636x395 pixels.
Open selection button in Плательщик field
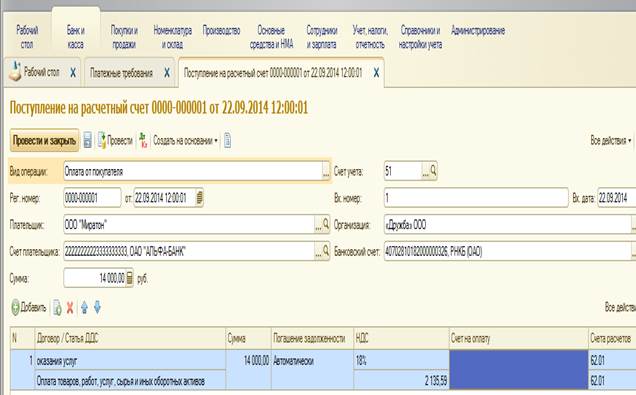318,224
